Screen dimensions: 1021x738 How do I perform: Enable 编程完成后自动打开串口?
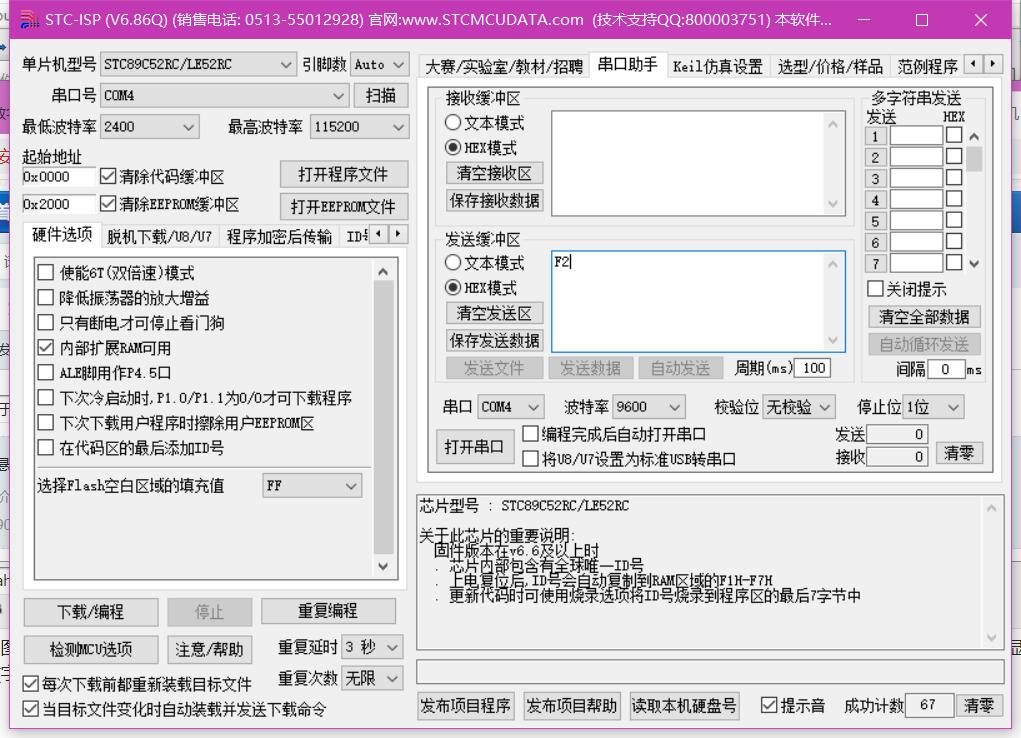pyautogui.click(x=531, y=433)
